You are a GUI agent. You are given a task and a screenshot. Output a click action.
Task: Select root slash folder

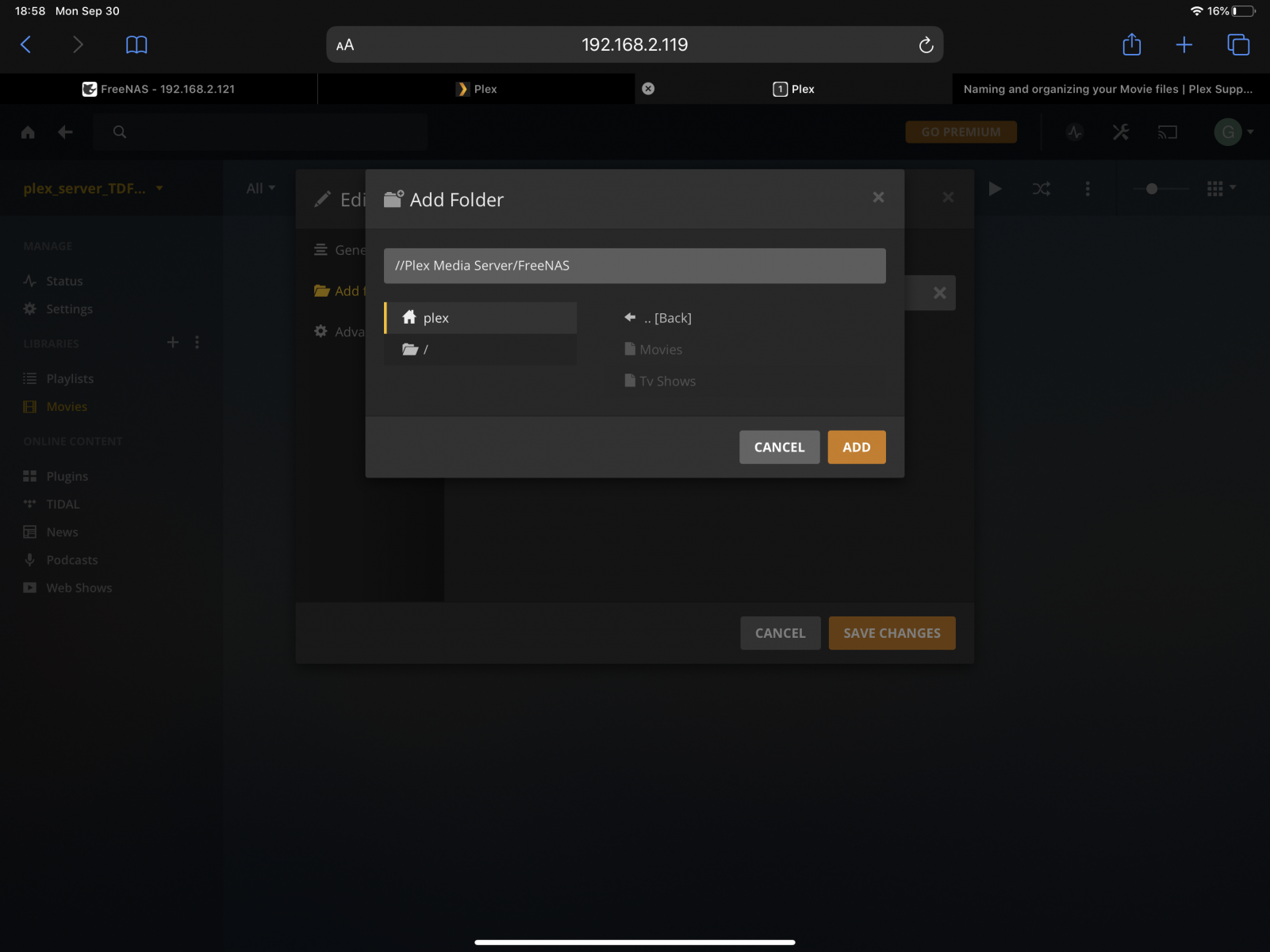[481, 349]
